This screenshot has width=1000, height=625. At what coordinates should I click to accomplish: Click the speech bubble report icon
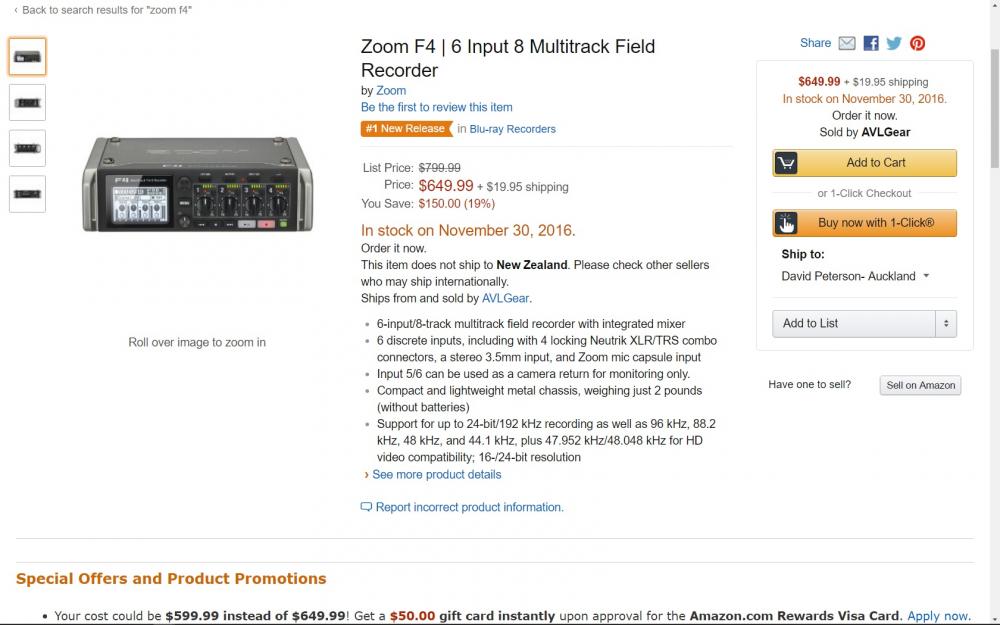[x=366, y=507]
